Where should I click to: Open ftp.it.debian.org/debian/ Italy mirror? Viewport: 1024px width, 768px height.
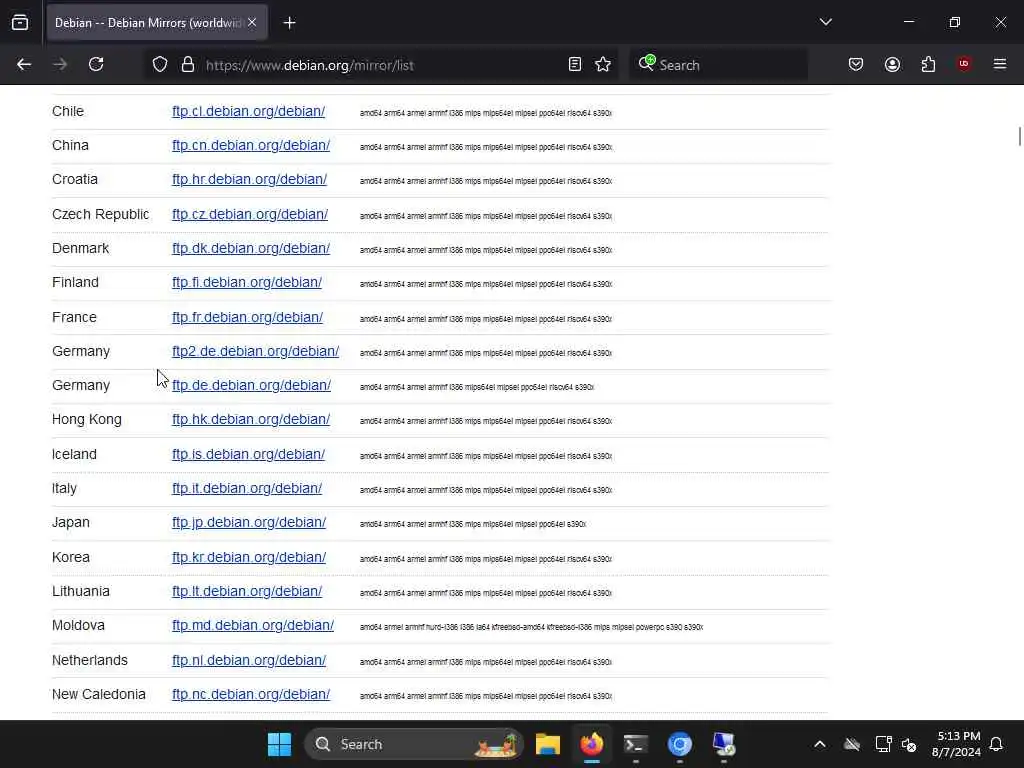(x=247, y=488)
